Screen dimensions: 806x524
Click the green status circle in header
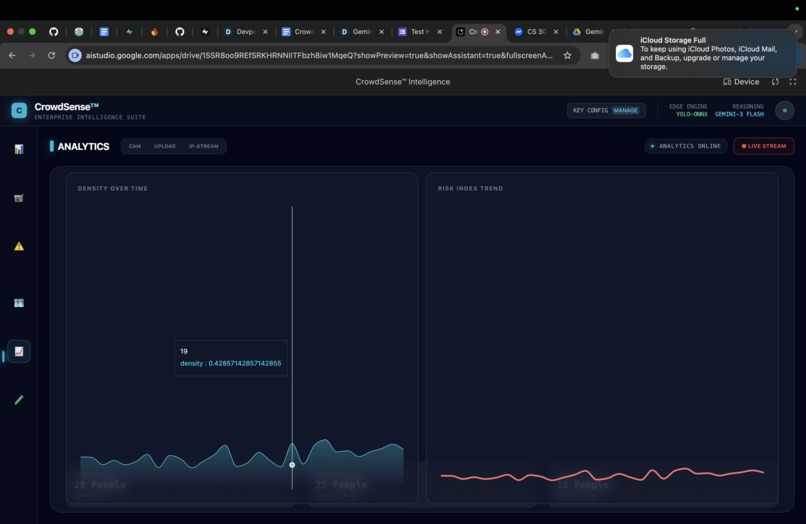click(x=784, y=111)
